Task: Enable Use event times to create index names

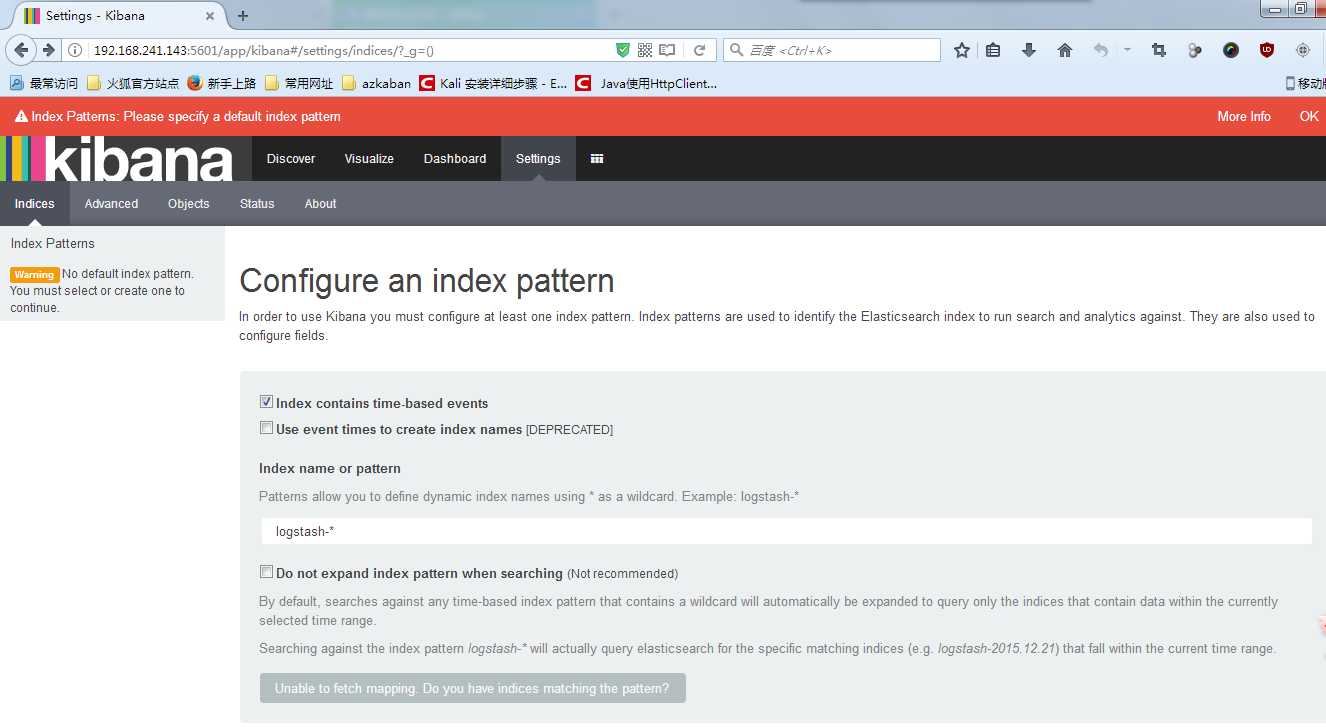Action: point(266,428)
